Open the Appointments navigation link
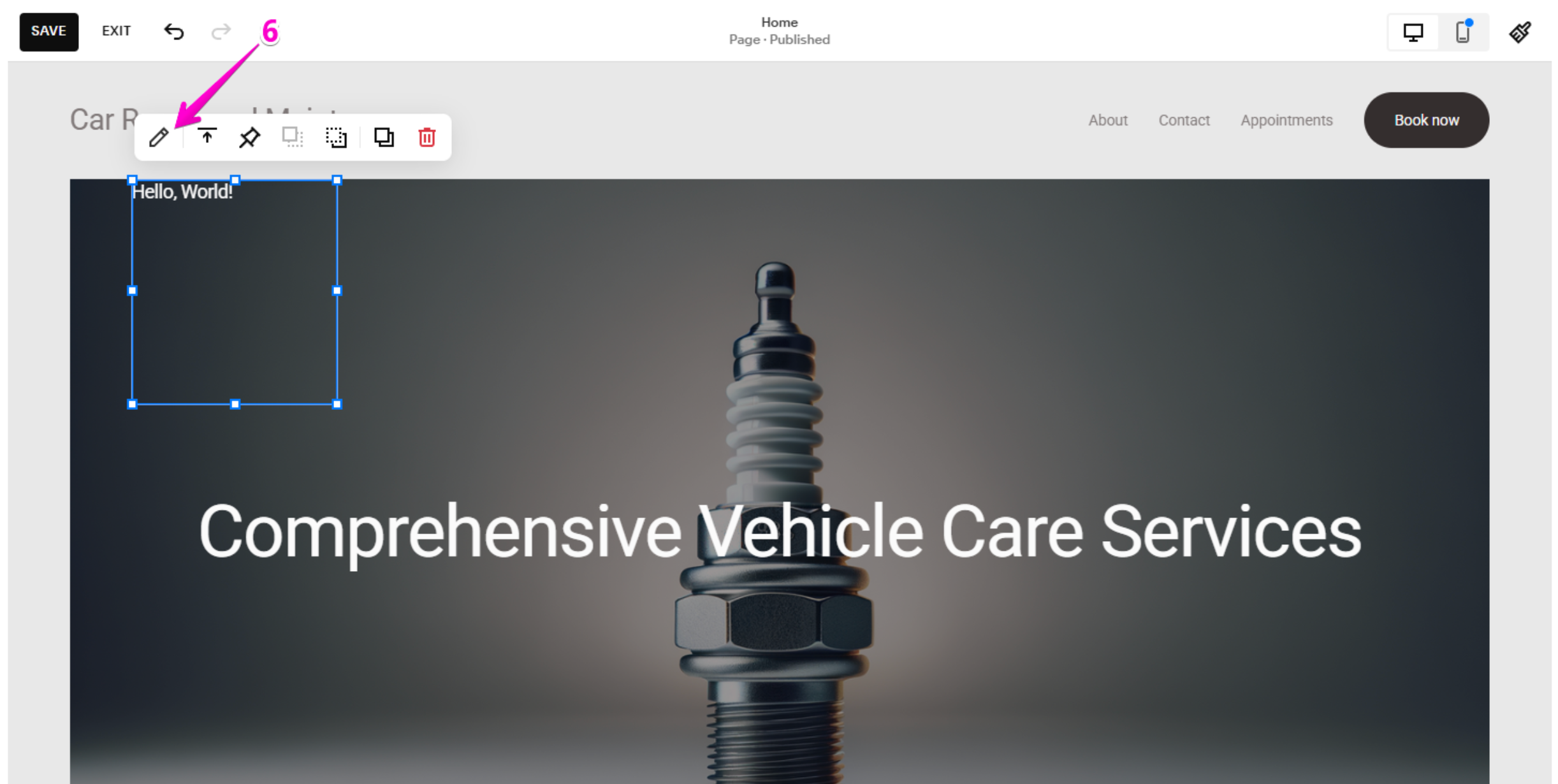This screenshot has width=1558, height=784. 1286,120
